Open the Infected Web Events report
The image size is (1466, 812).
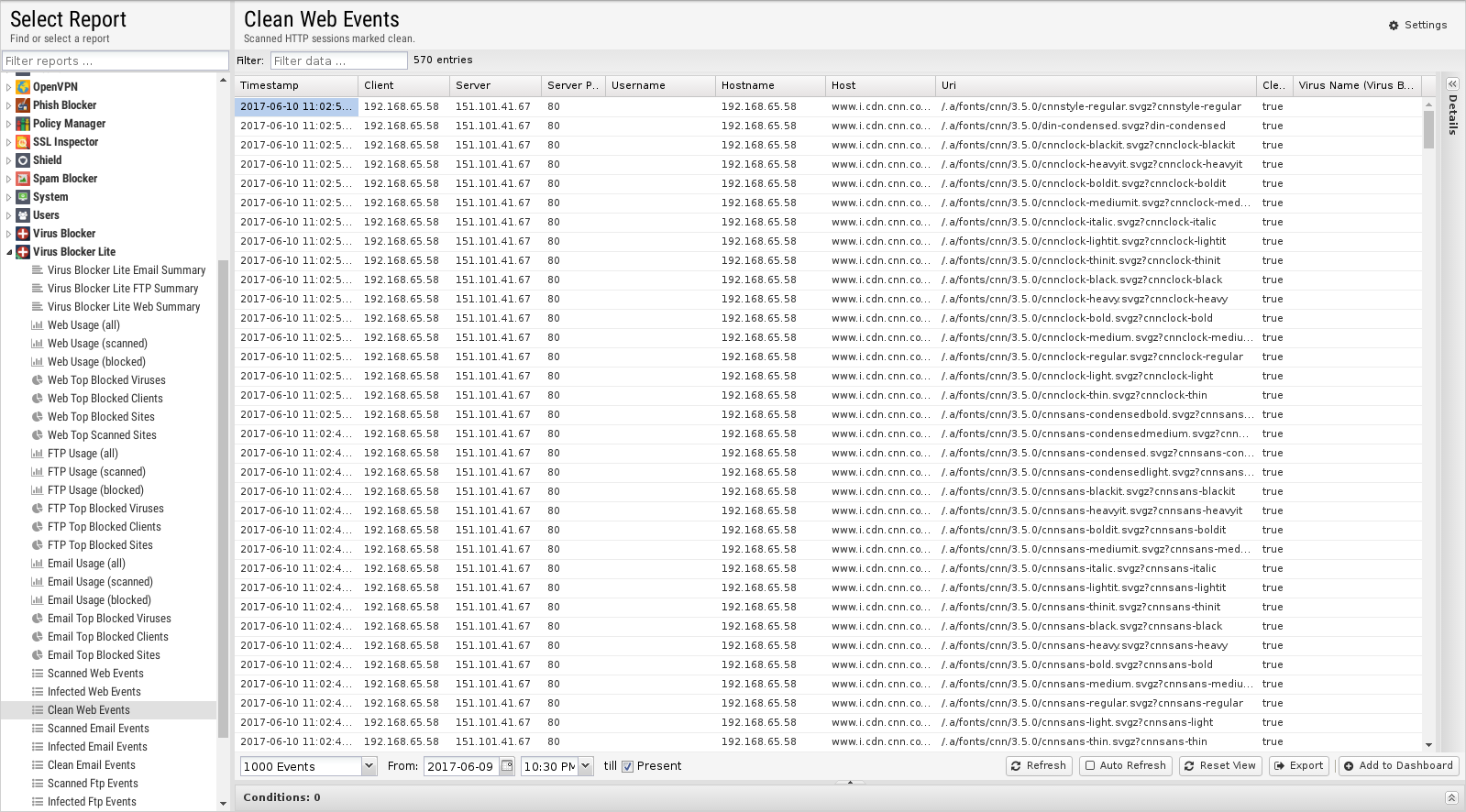[x=94, y=692]
